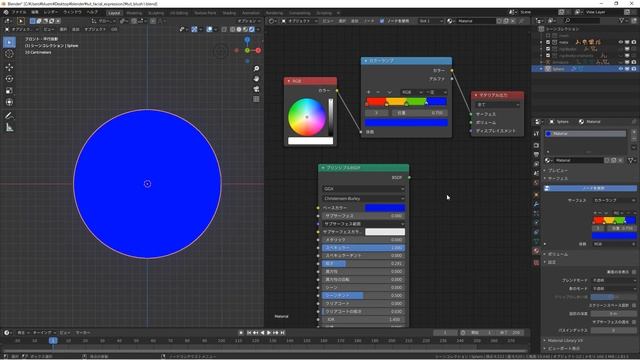
Task: Jump to timeline start with the rewind button
Action: tap(249, 333)
